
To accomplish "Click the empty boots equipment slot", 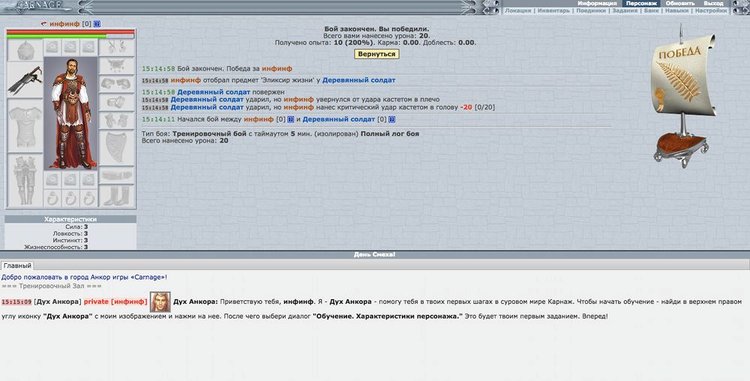I will [117, 196].
